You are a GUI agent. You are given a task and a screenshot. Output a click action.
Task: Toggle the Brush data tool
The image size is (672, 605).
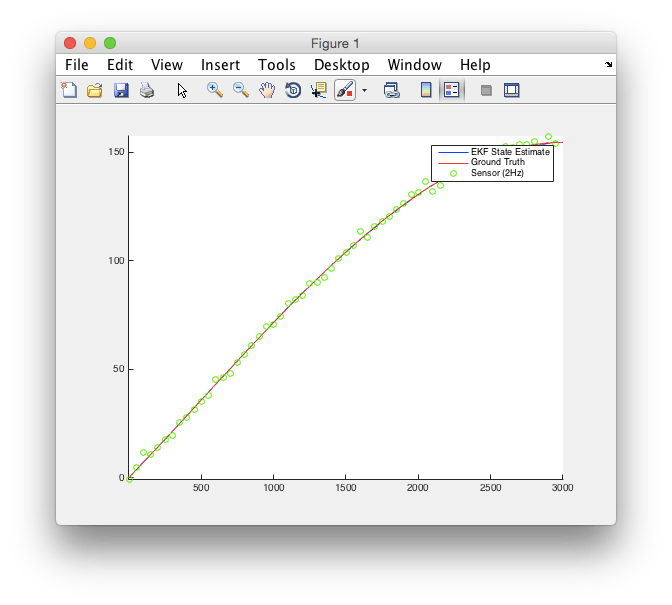(x=345, y=90)
